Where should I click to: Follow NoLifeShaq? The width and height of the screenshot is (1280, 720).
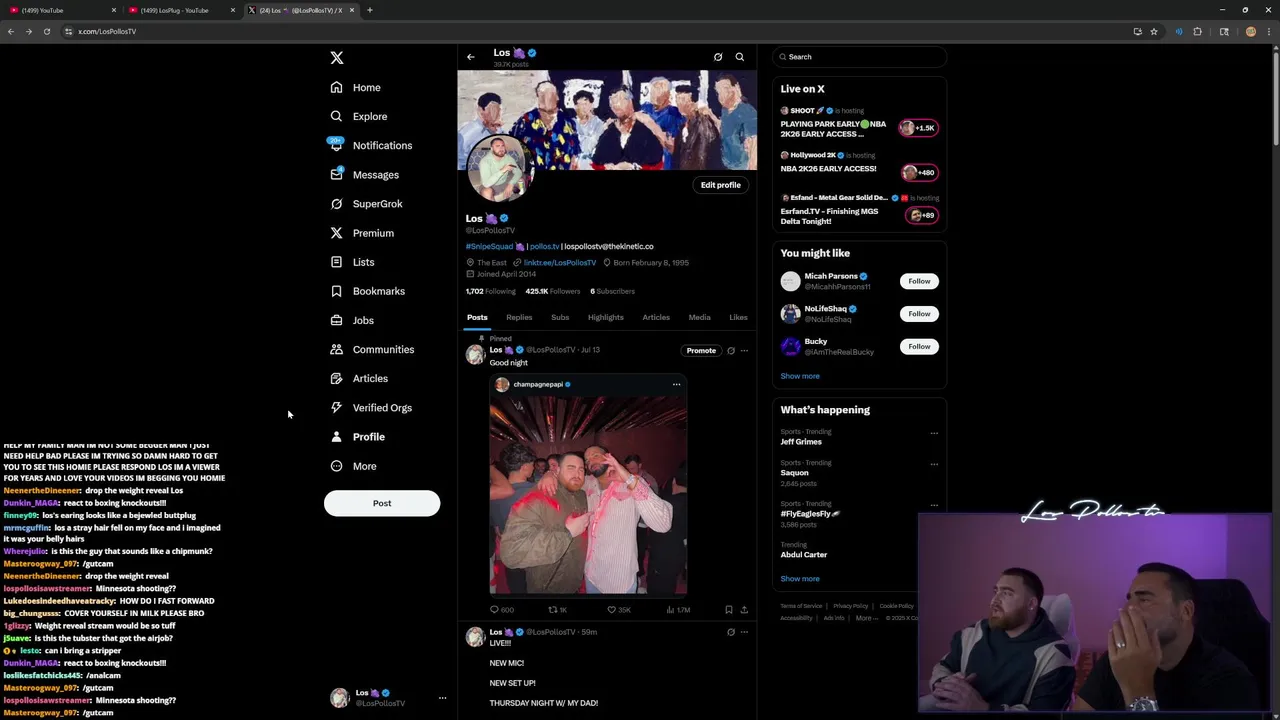click(919, 314)
